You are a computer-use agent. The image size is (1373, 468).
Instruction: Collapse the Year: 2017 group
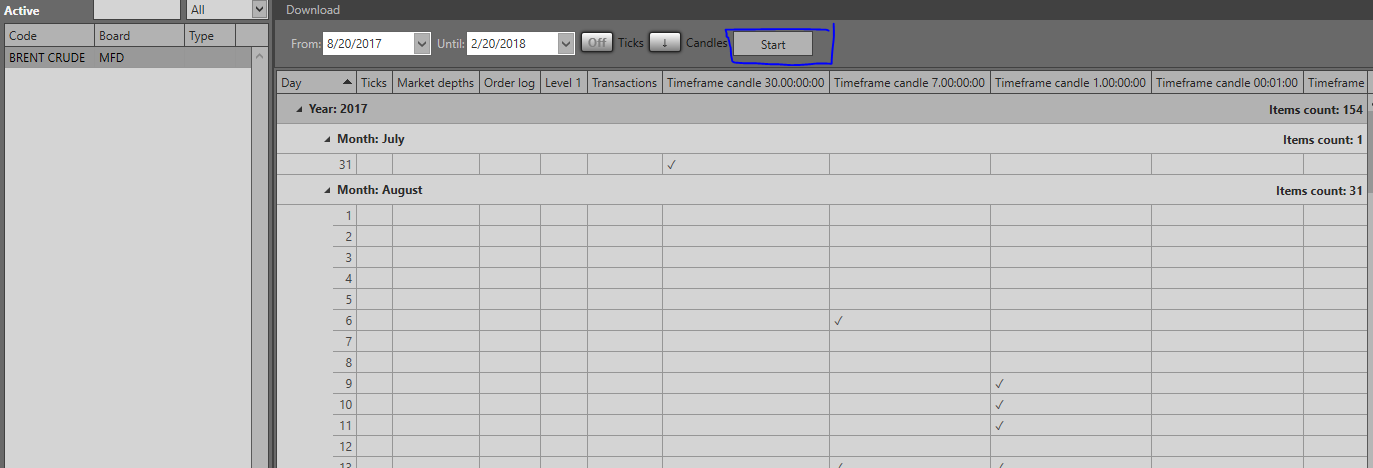(299, 109)
